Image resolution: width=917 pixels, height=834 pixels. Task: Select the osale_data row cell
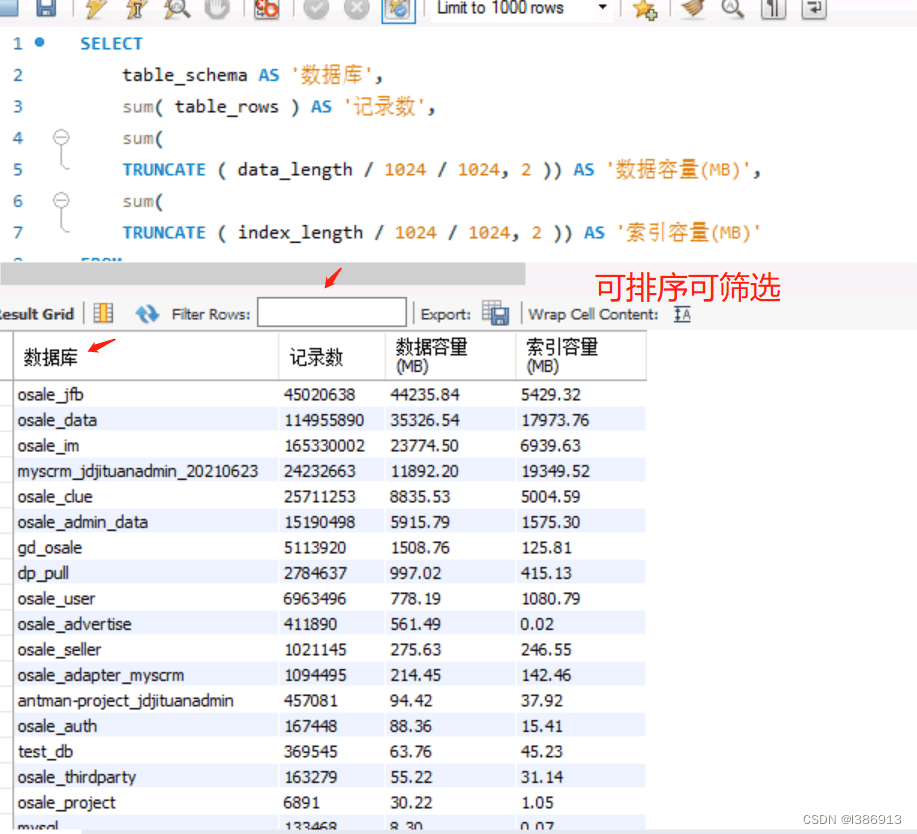pyautogui.click(x=146, y=420)
